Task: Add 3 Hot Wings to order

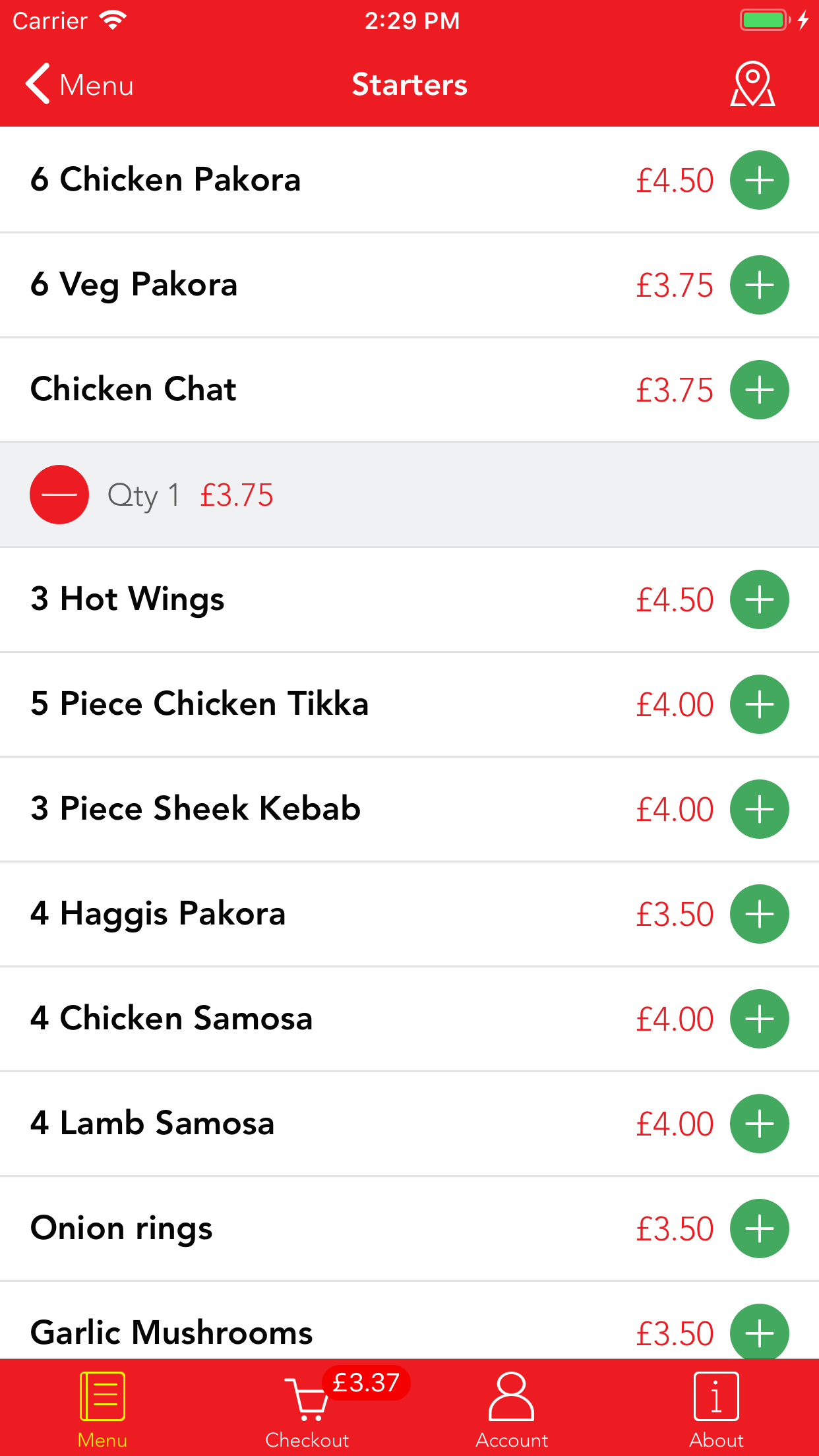Action: (x=759, y=599)
